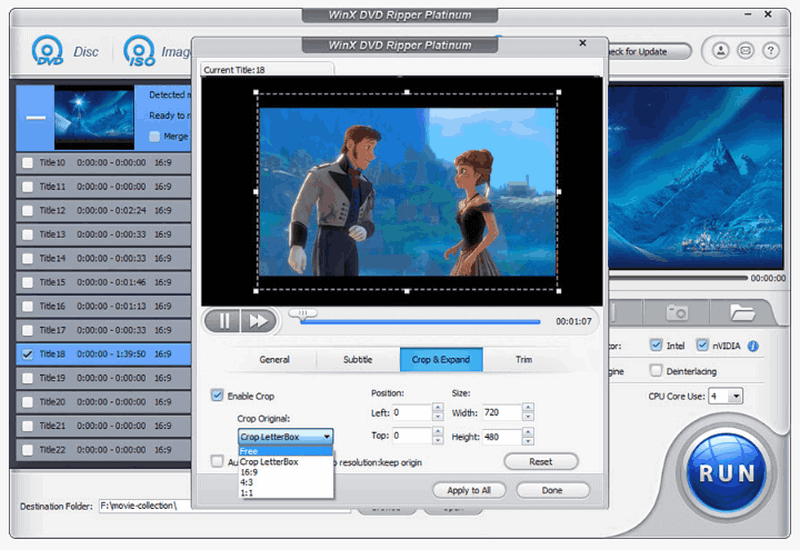
Task: Enable Intel hardware acceleration checkbox
Action: (656, 345)
